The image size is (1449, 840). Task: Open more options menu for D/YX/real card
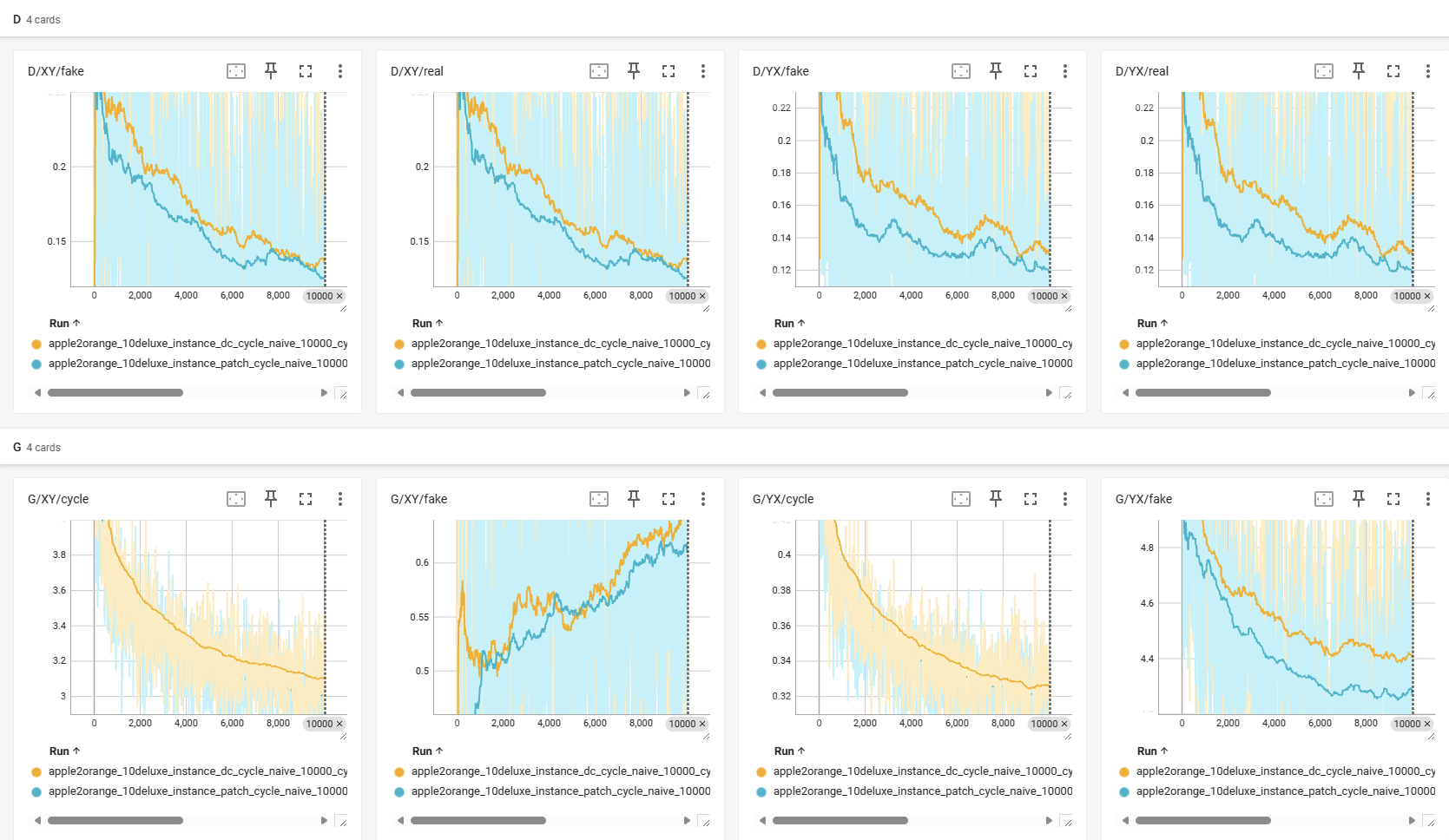(x=1427, y=71)
